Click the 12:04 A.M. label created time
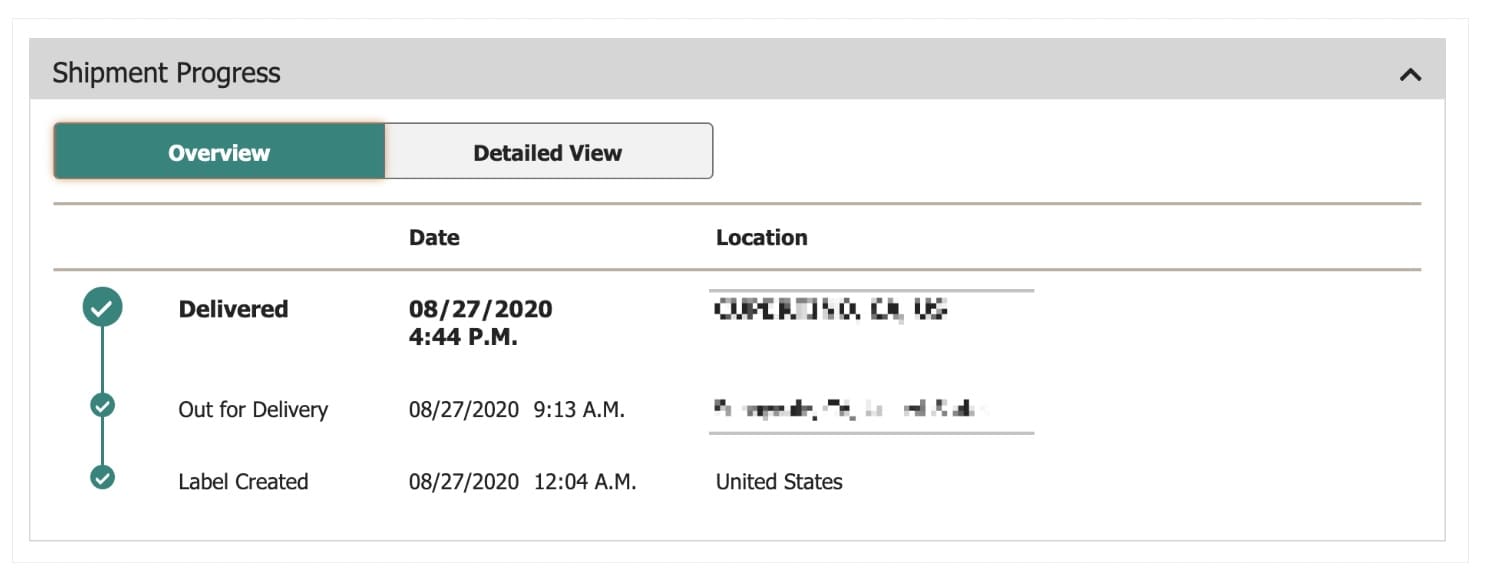The width and height of the screenshot is (1488, 582). 584,482
